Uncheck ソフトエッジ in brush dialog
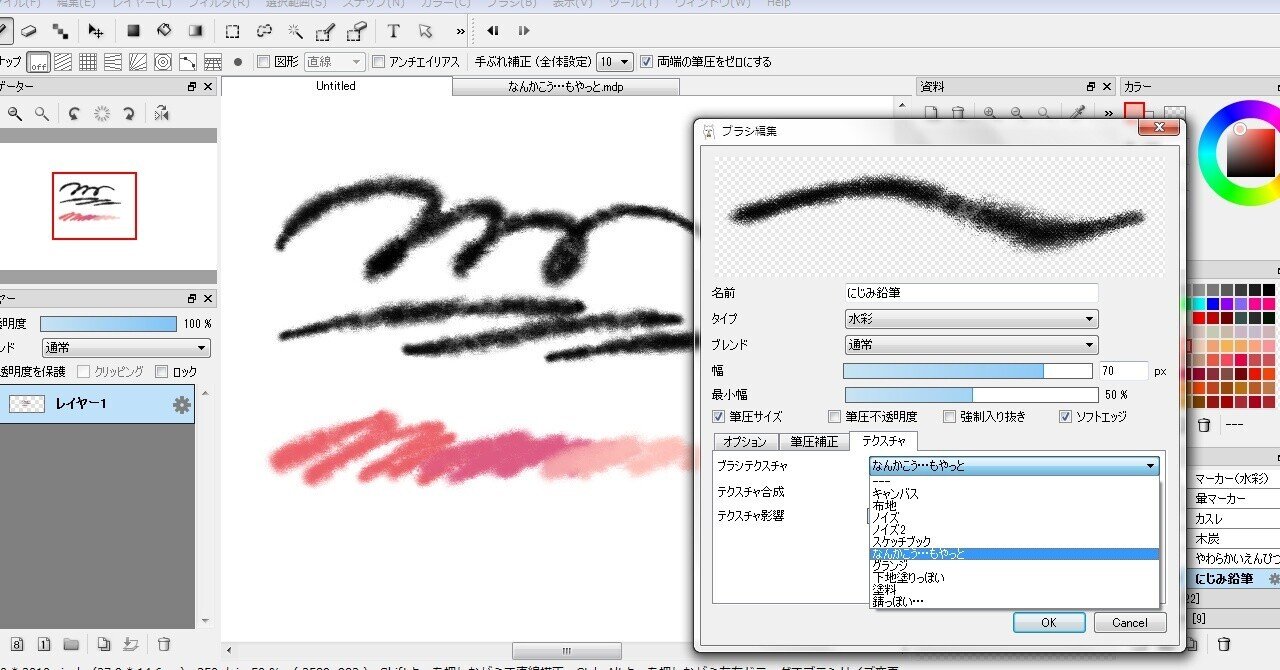 tap(1066, 417)
